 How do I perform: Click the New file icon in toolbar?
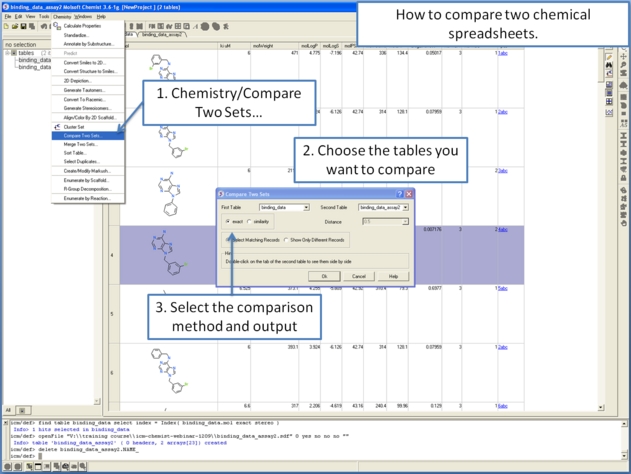click(x=5, y=26)
